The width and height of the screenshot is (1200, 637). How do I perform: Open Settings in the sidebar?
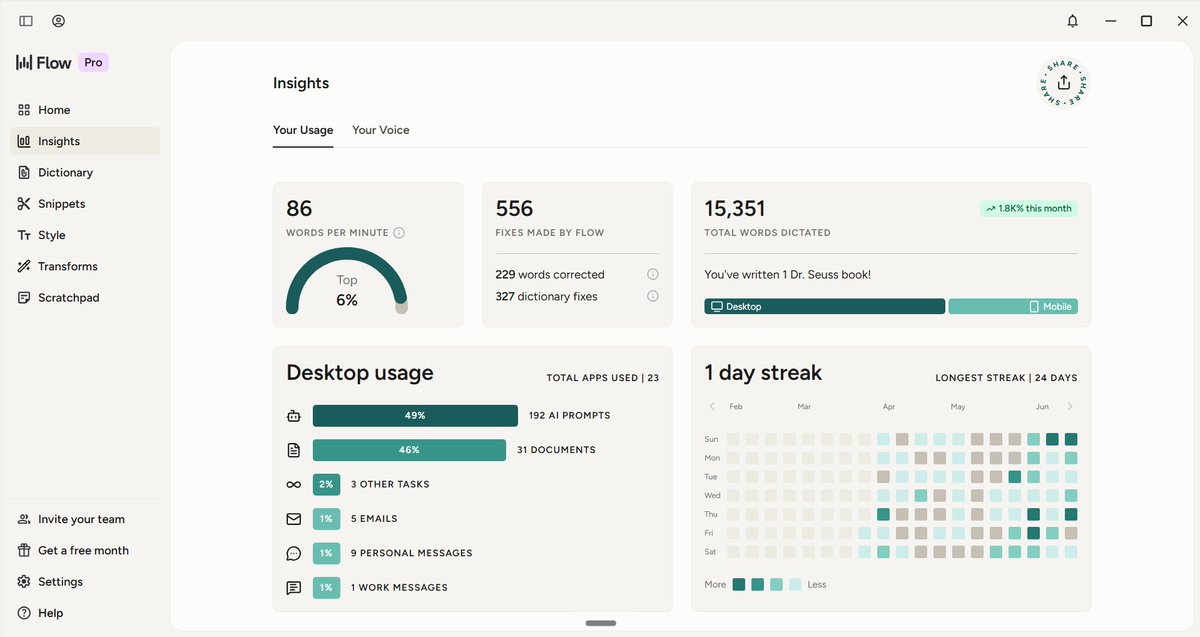tap(85, 581)
